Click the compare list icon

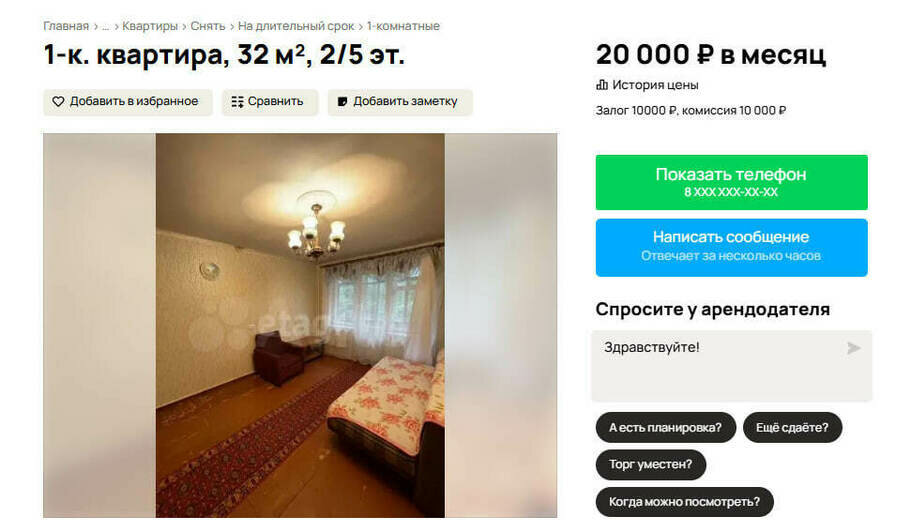[237, 102]
